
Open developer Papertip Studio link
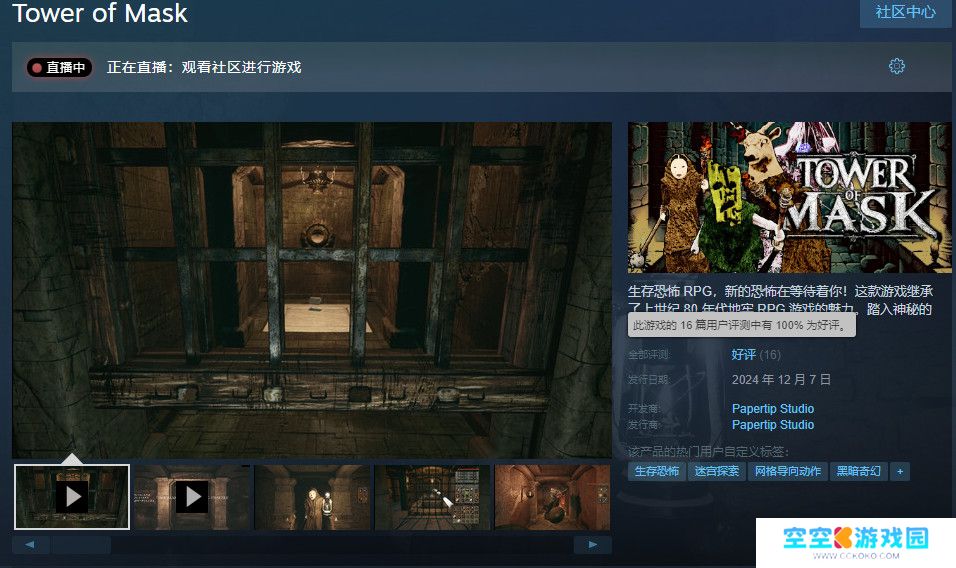(x=773, y=408)
